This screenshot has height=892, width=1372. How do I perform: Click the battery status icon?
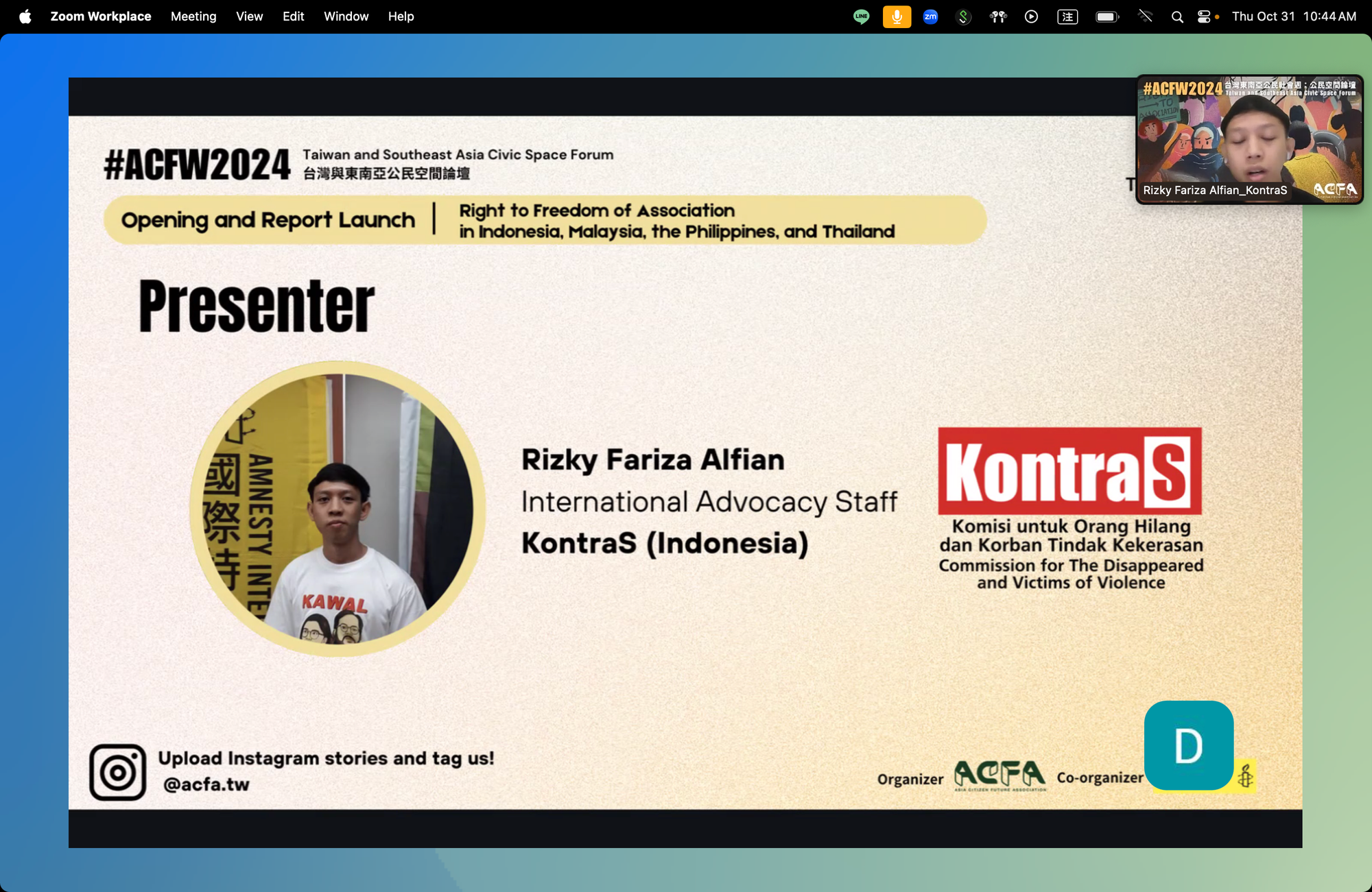point(1107,16)
